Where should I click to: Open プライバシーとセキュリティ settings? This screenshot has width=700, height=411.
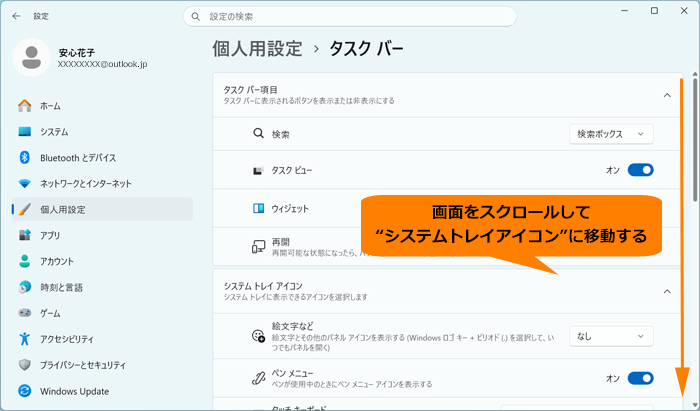103,365
